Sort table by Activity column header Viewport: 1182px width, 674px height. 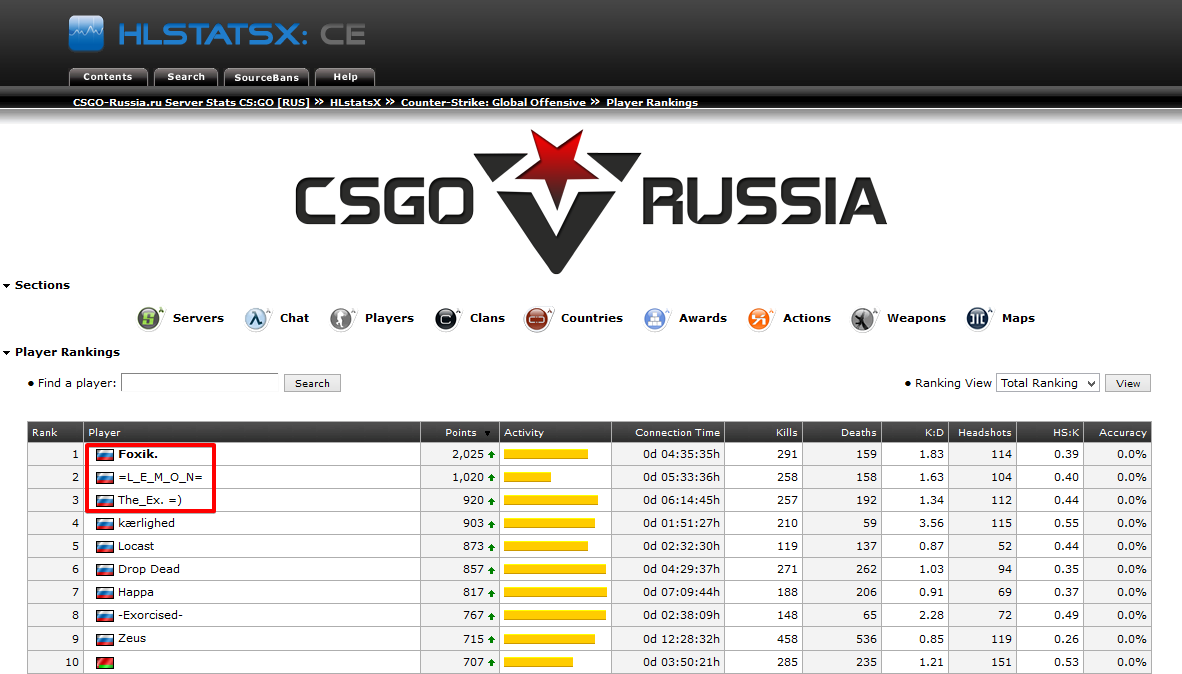(x=524, y=433)
